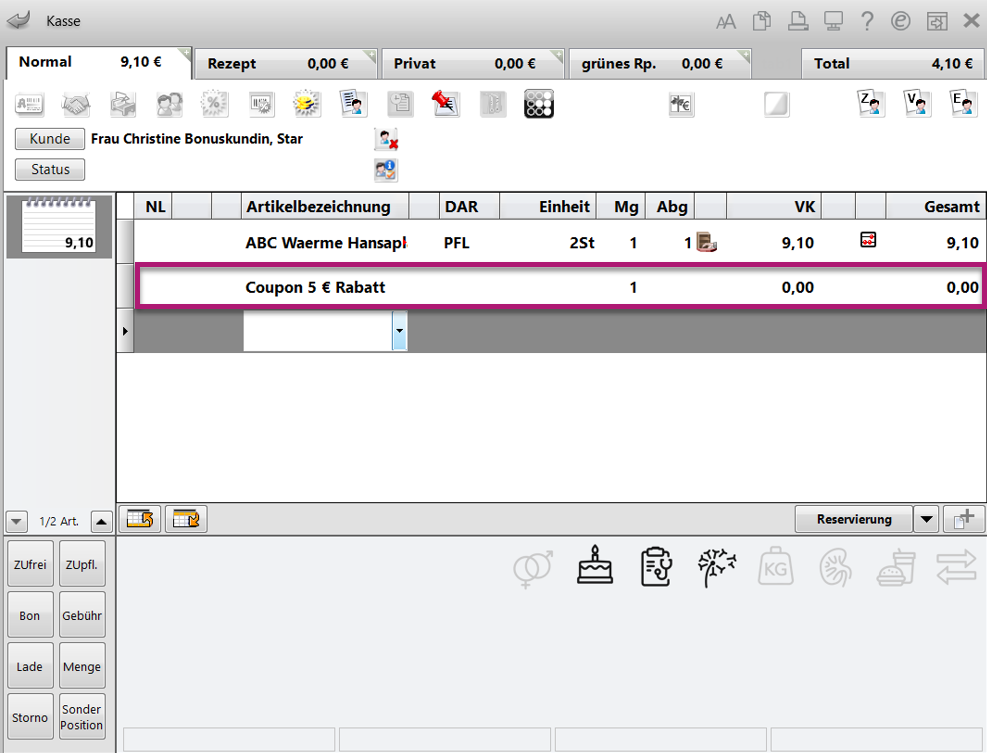The image size is (987, 753).
Task: Switch to the Privat tab
Action: pyautogui.click(x=471, y=63)
